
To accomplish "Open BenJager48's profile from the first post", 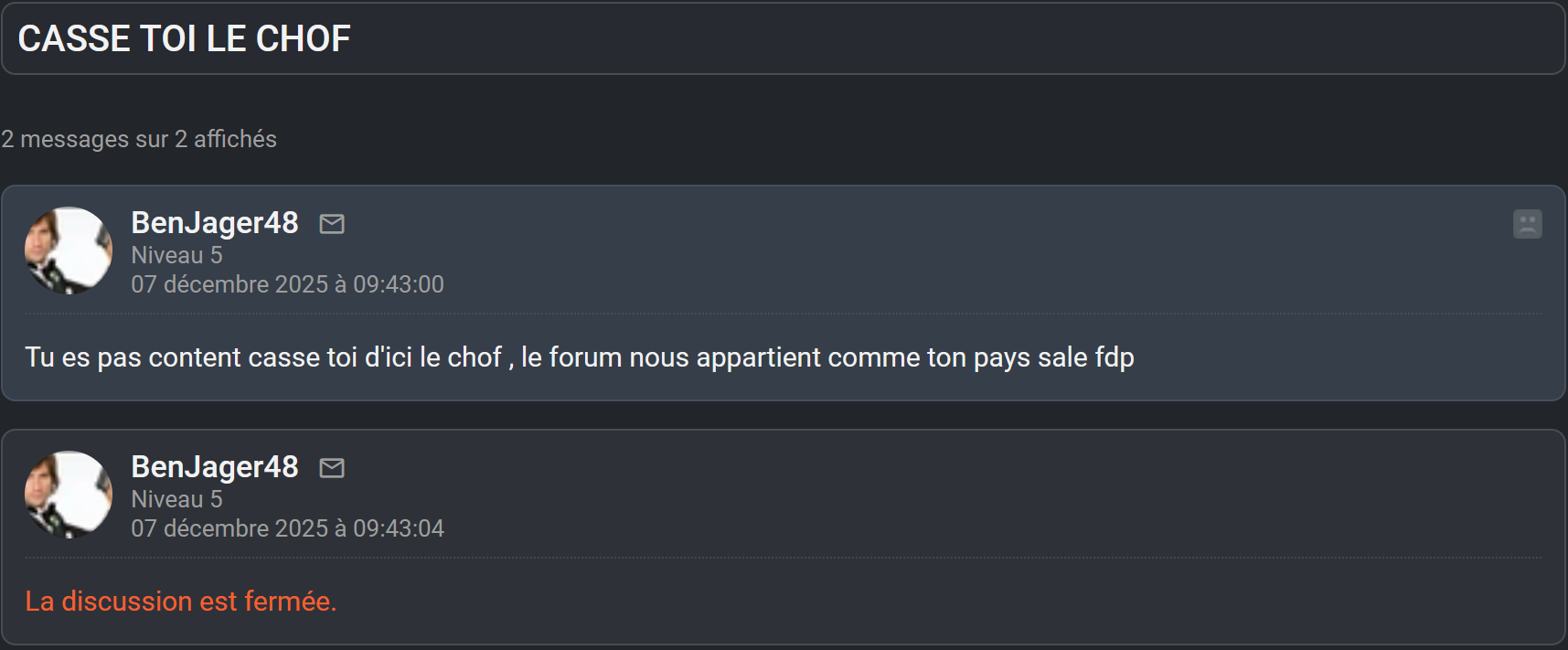I will [215, 223].
